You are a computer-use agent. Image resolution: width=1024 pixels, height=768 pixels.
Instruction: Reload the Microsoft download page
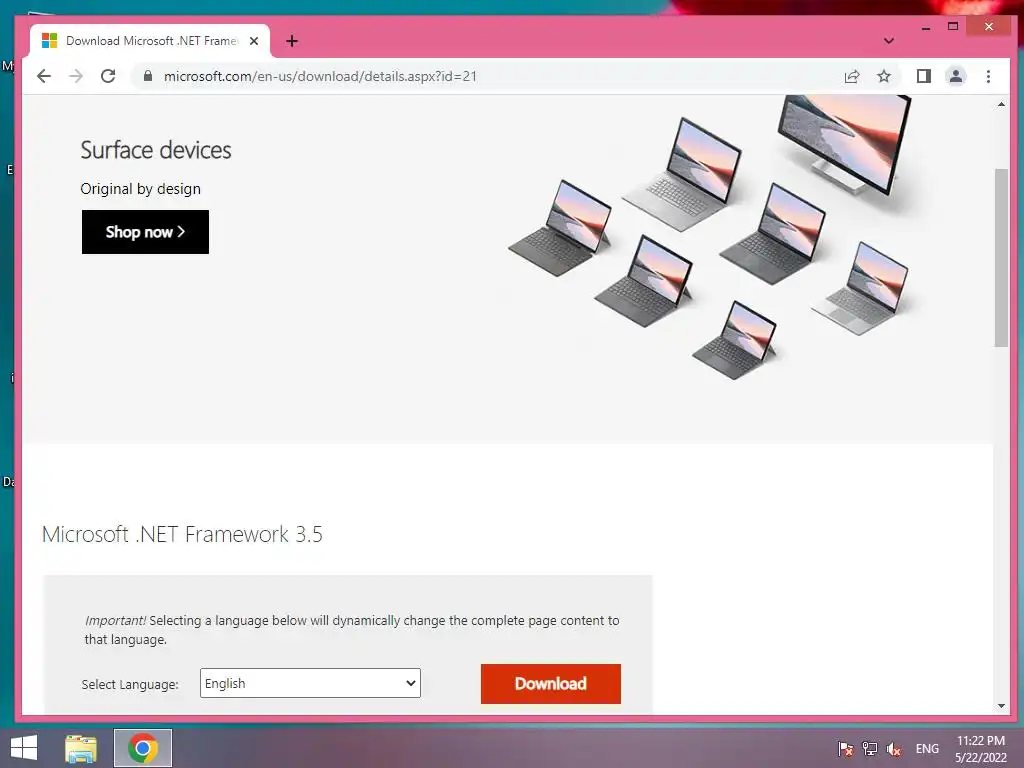[108, 76]
